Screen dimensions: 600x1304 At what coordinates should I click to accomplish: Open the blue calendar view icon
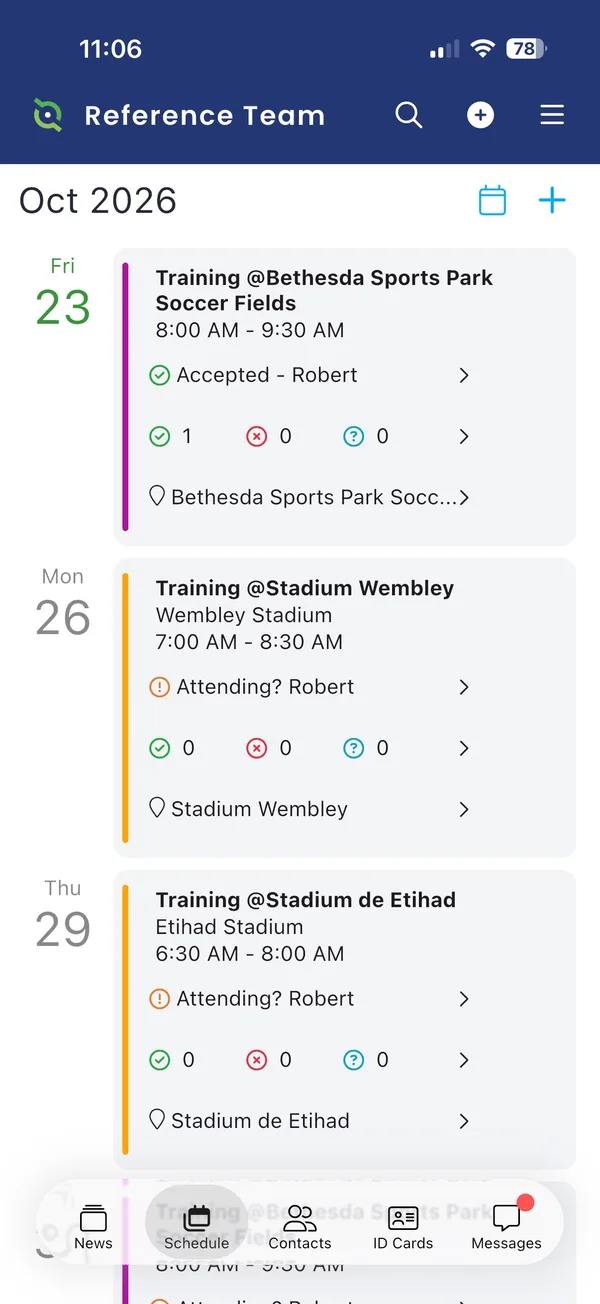tap(492, 200)
